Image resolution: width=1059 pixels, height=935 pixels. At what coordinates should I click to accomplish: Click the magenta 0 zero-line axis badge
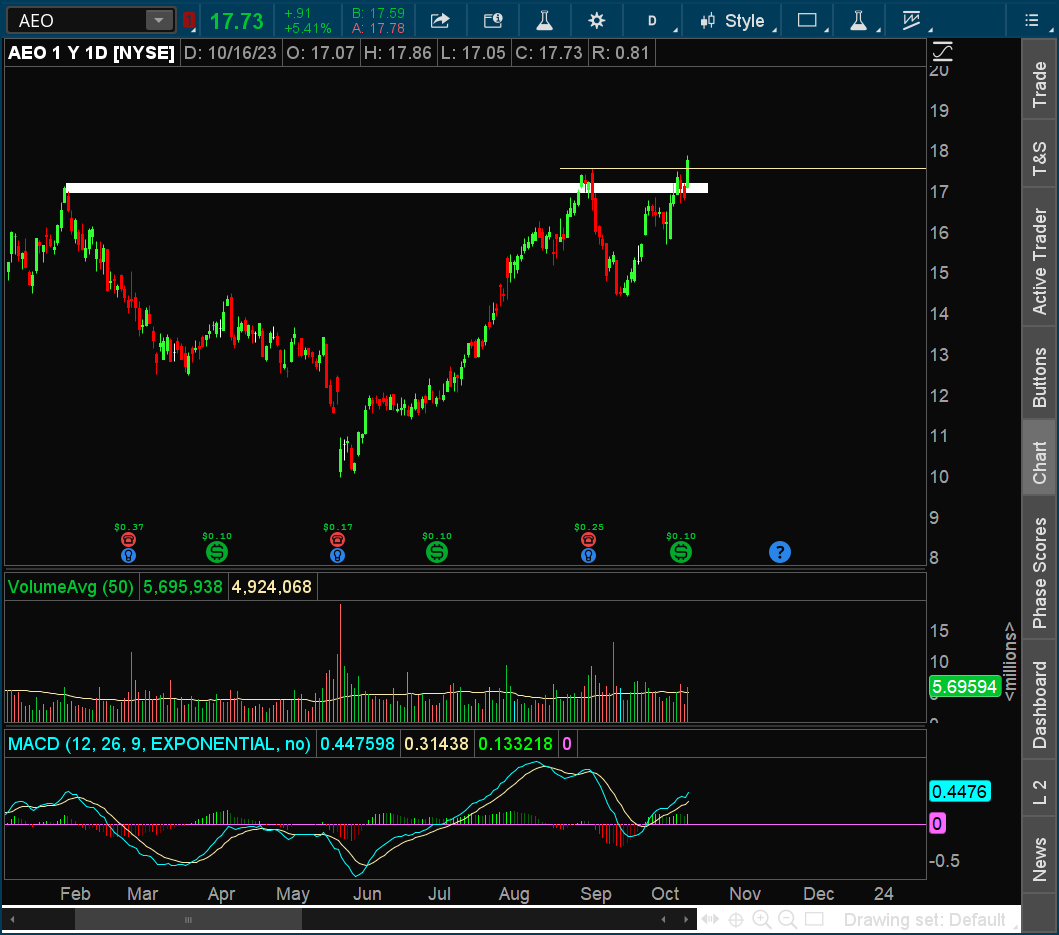[937, 823]
